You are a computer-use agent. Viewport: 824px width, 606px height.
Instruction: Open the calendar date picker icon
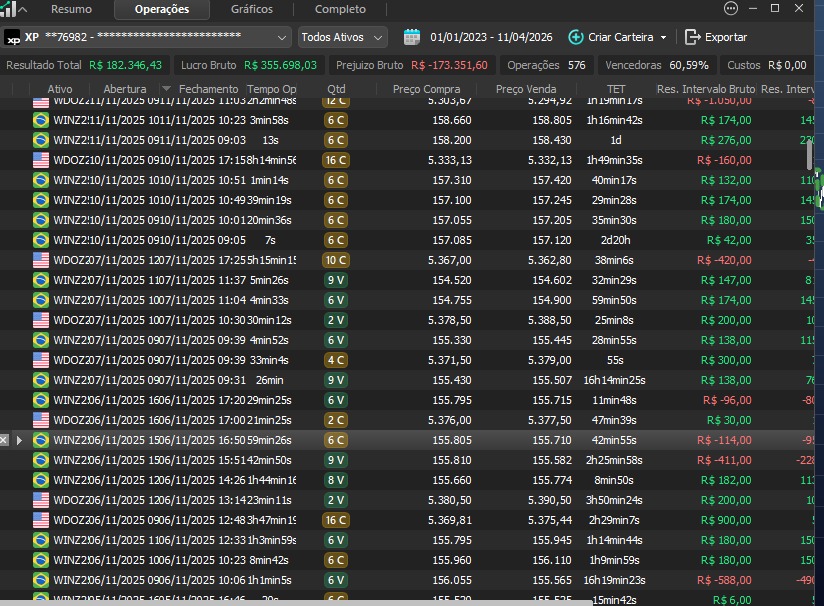click(412, 37)
